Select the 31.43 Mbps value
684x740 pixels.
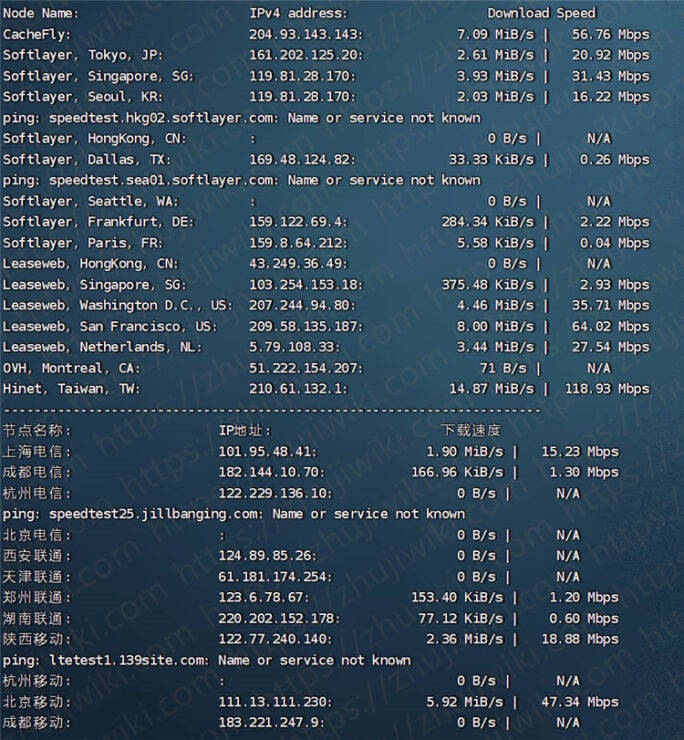(611, 76)
